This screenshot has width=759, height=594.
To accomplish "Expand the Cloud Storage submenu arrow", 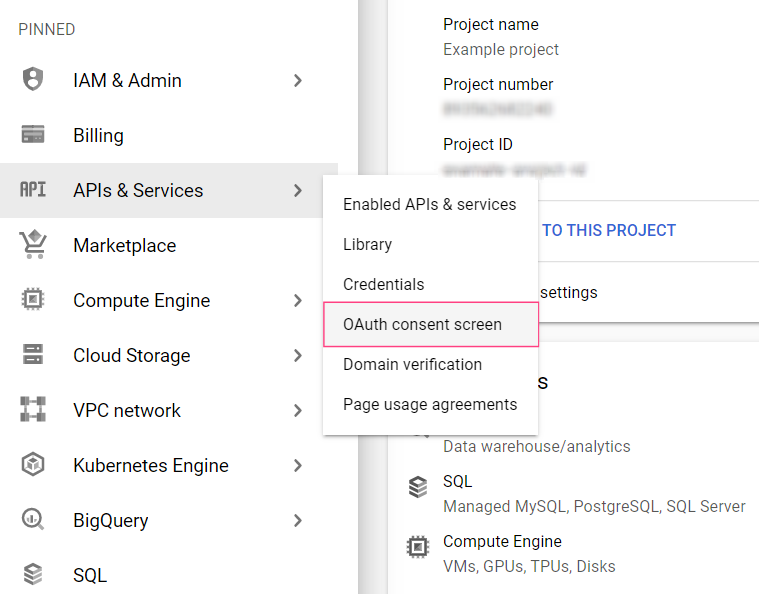I will tap(298, 356).
